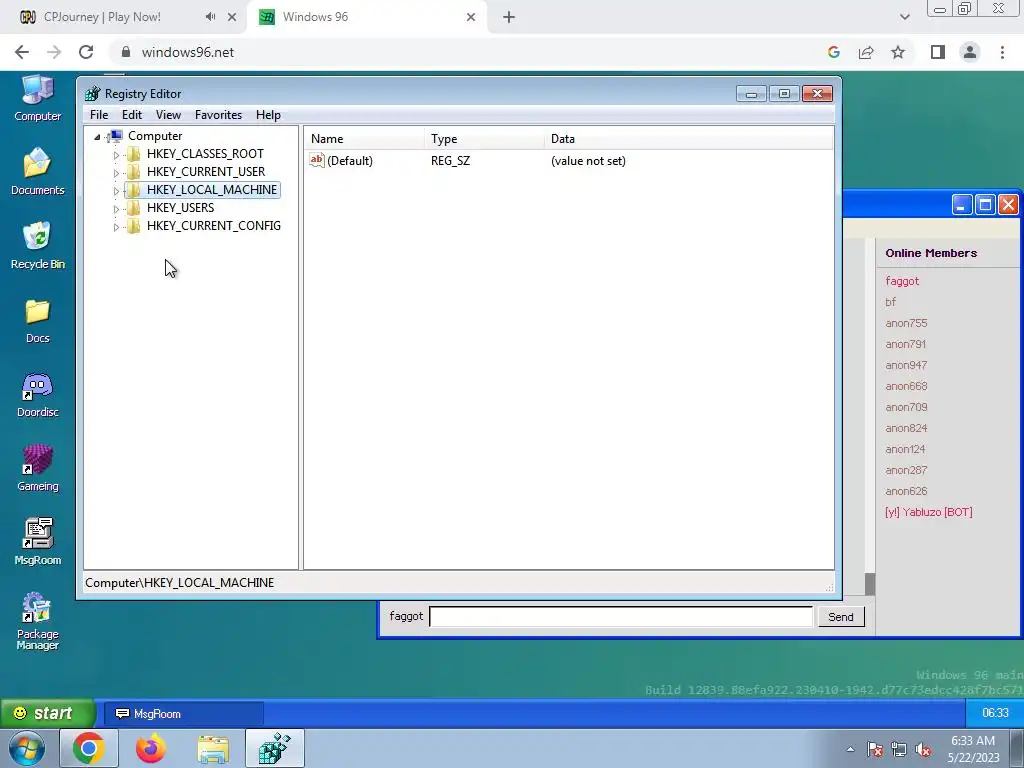Open the Chrome side panel
This screenshot has height=768, width=1024.
point(938,52)
